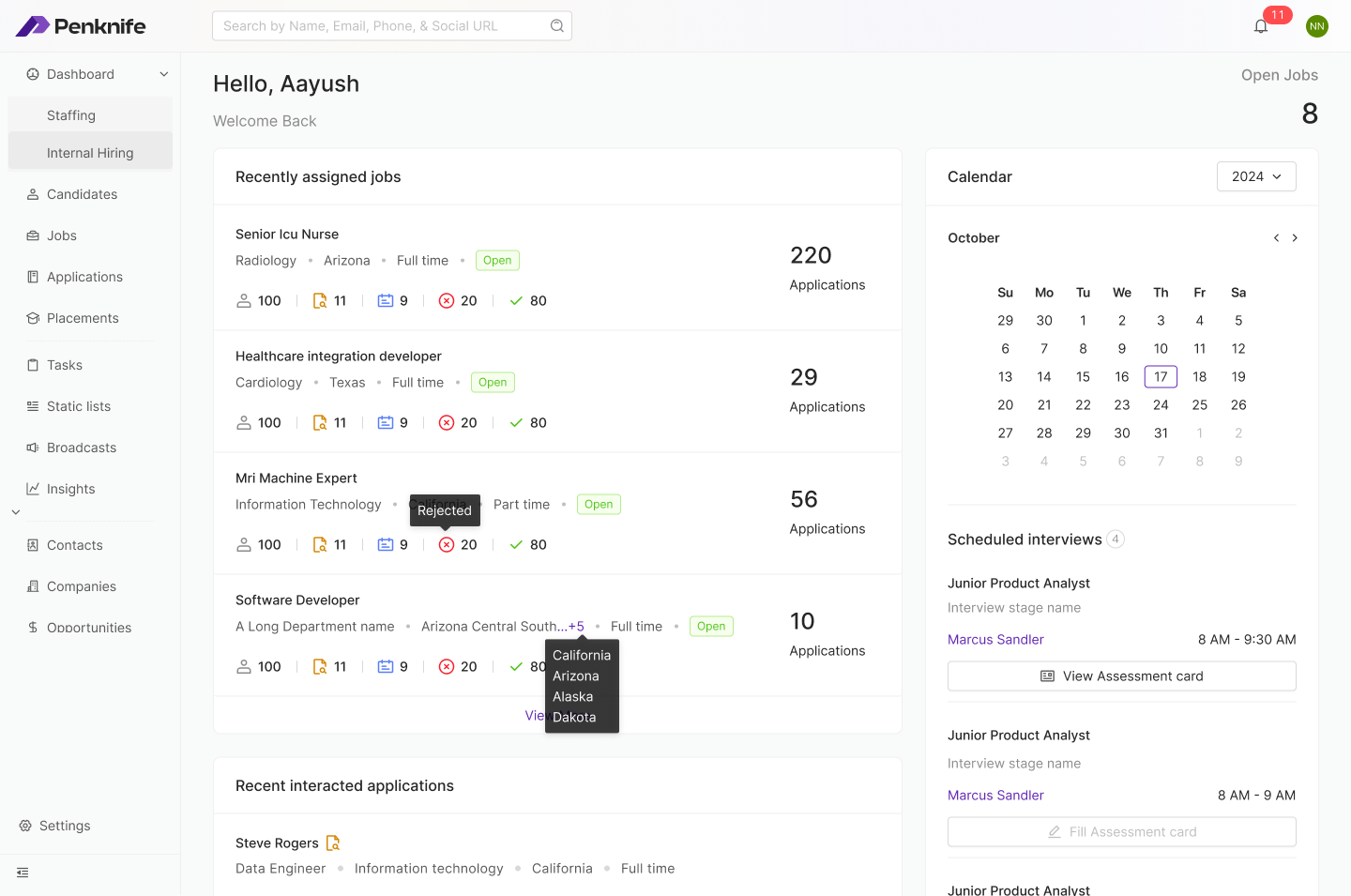
Task: Open Broadcasts section
Action: point(82,448)
